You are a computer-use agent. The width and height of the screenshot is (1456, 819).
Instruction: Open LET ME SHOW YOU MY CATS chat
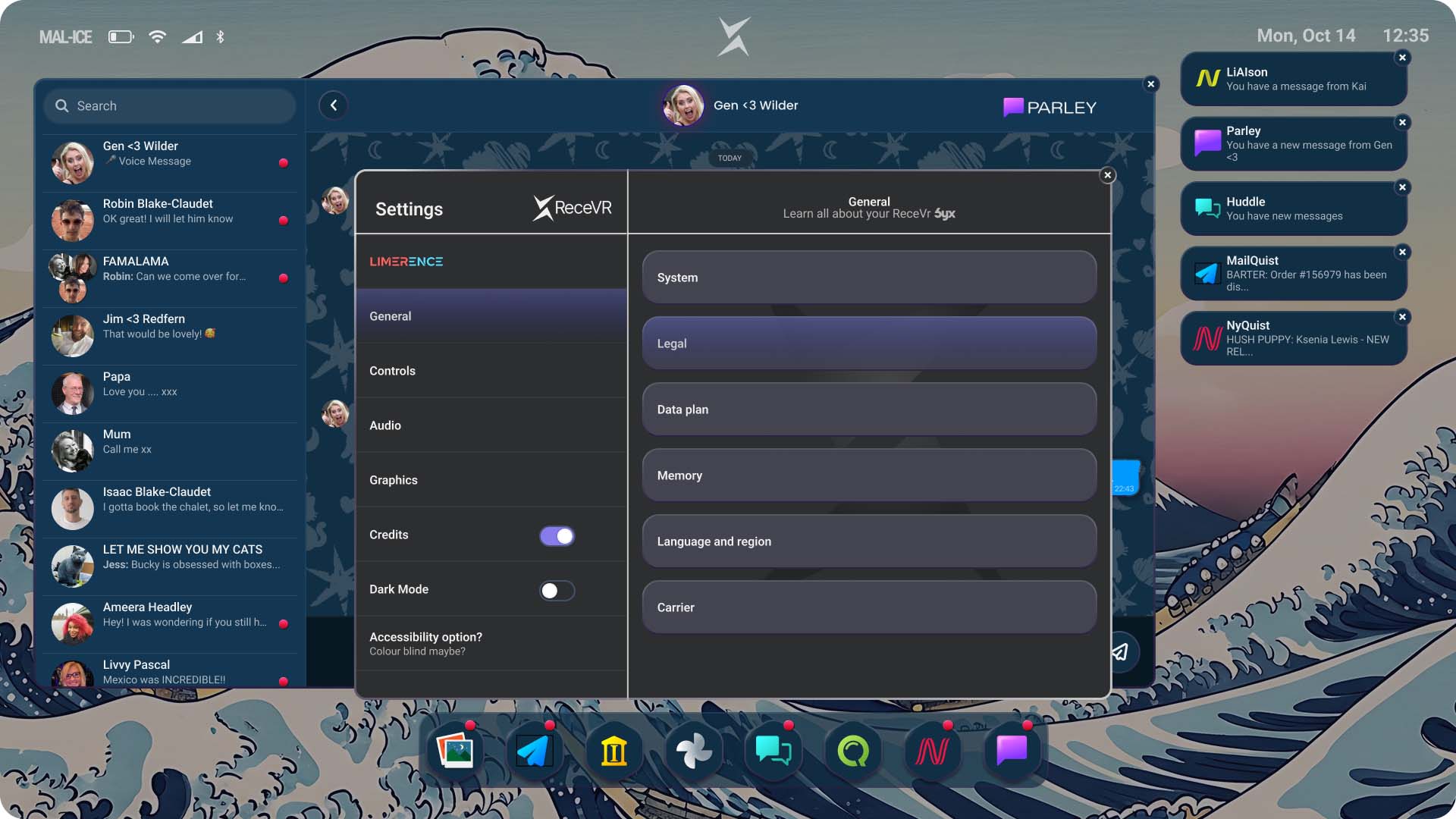point(170,566)
